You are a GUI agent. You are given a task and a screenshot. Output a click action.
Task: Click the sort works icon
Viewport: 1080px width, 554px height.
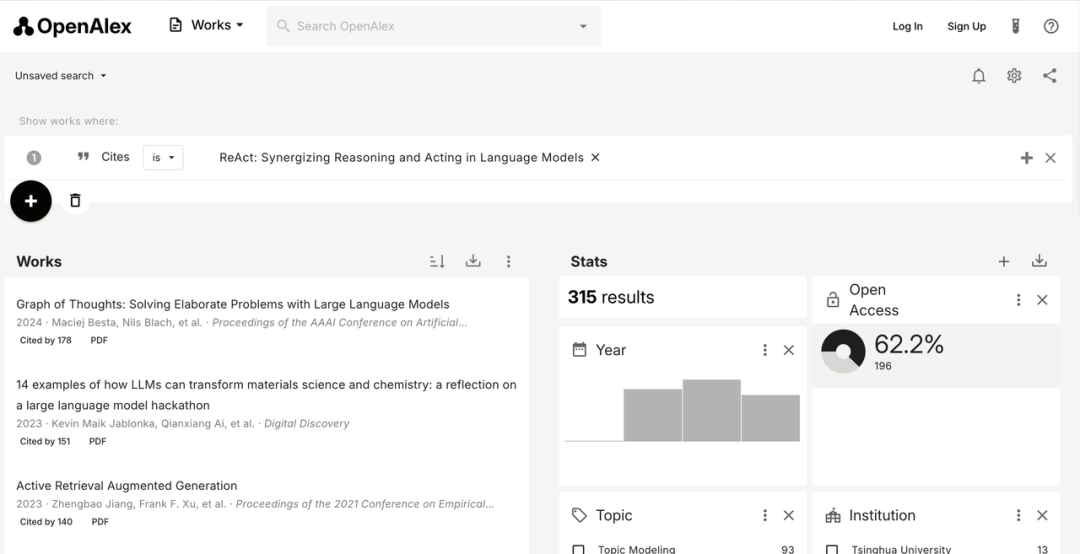pos(437,261)
